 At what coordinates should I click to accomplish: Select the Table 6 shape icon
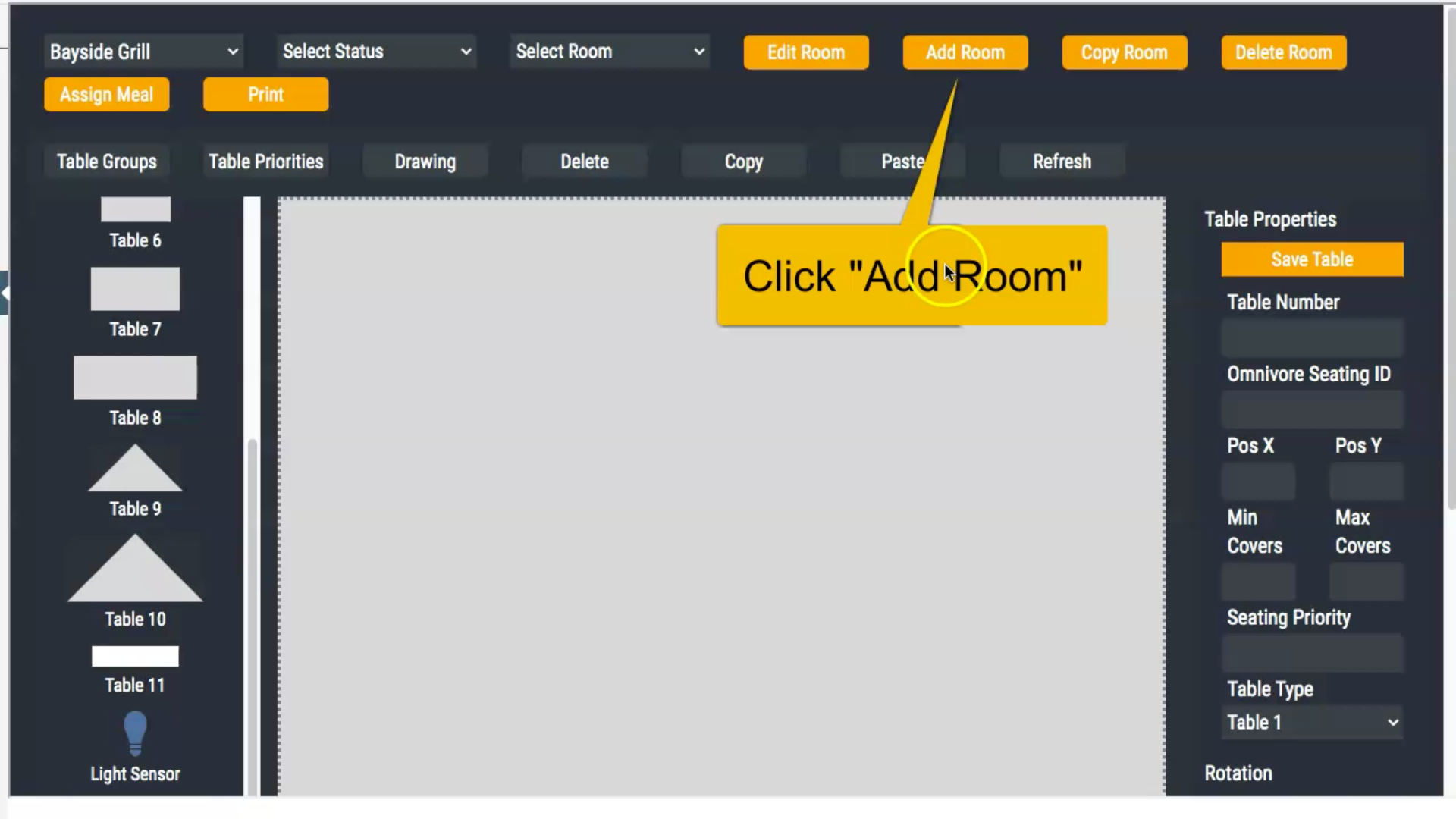click(135, 209)
